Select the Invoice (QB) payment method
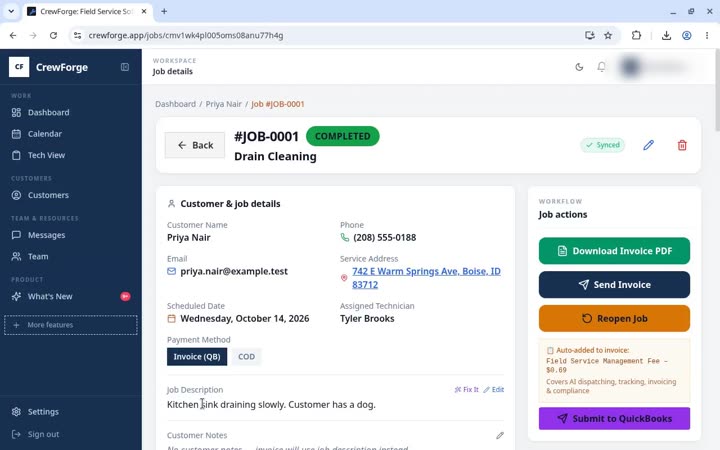Image resolution: width=720 pixels, height=450 pixels. 197,357
